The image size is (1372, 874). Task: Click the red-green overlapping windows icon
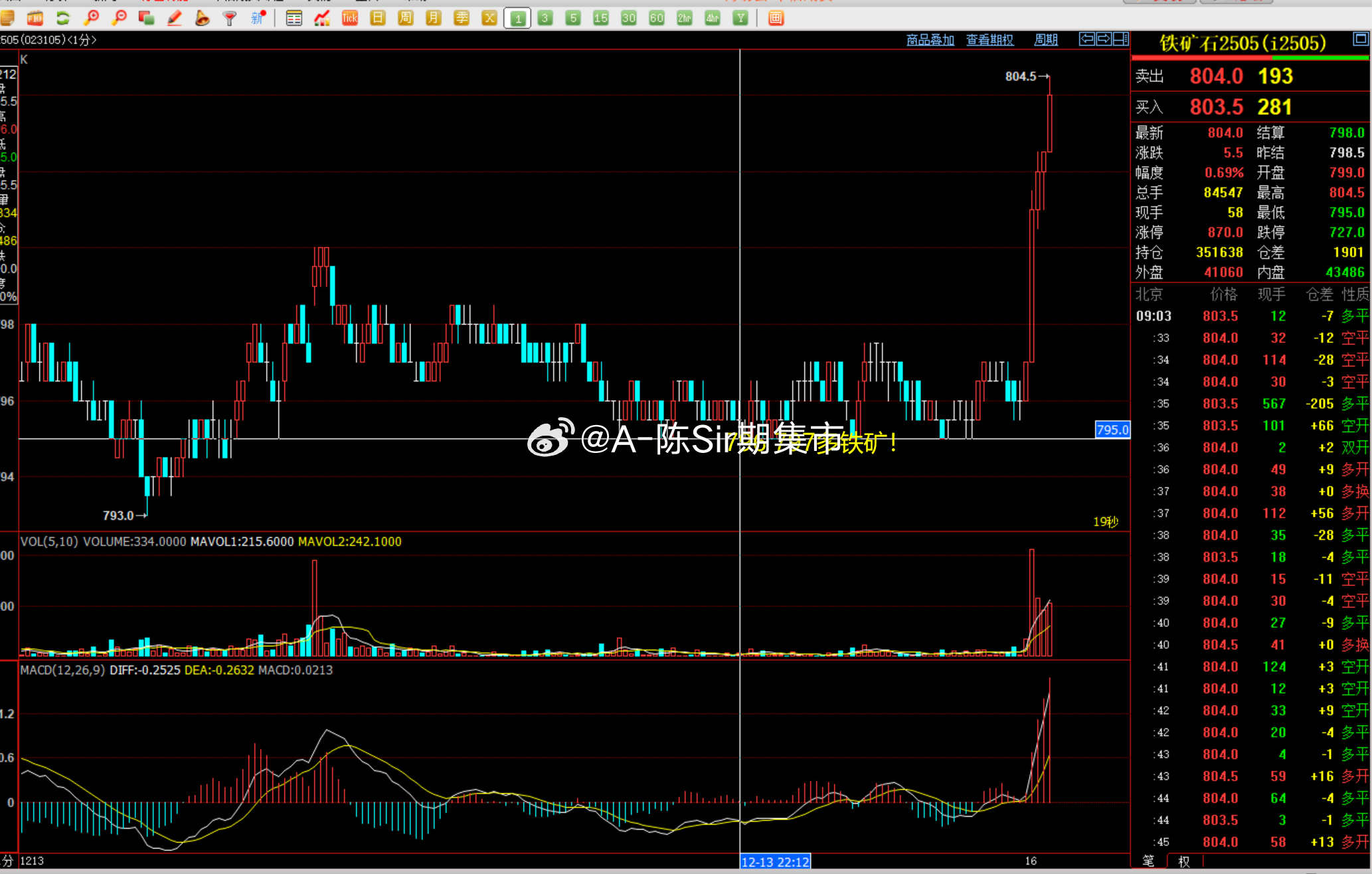[147, 18]
